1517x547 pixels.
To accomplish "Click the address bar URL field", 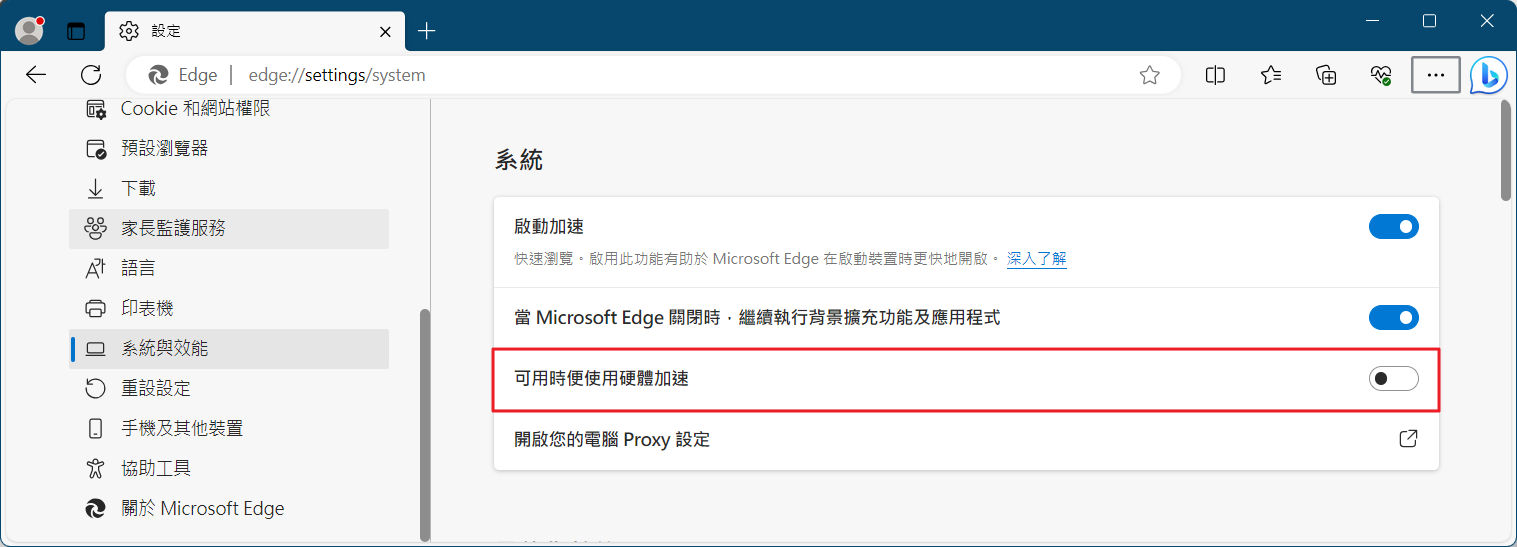I will point(640,75).
